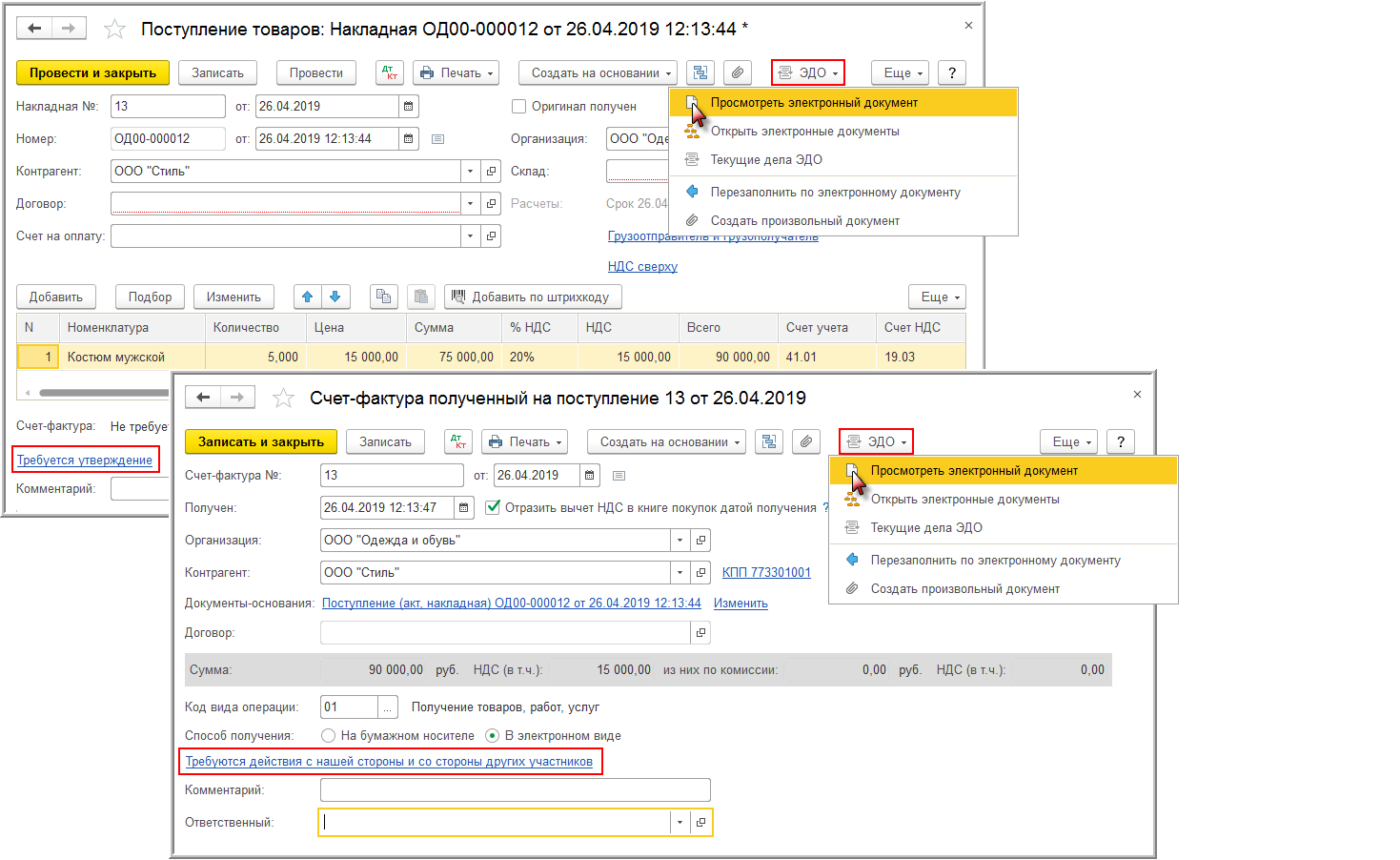
Task: Open Контрагент ООО "Стиль" card in Счет-фактура
Action: tap(700, 573)
